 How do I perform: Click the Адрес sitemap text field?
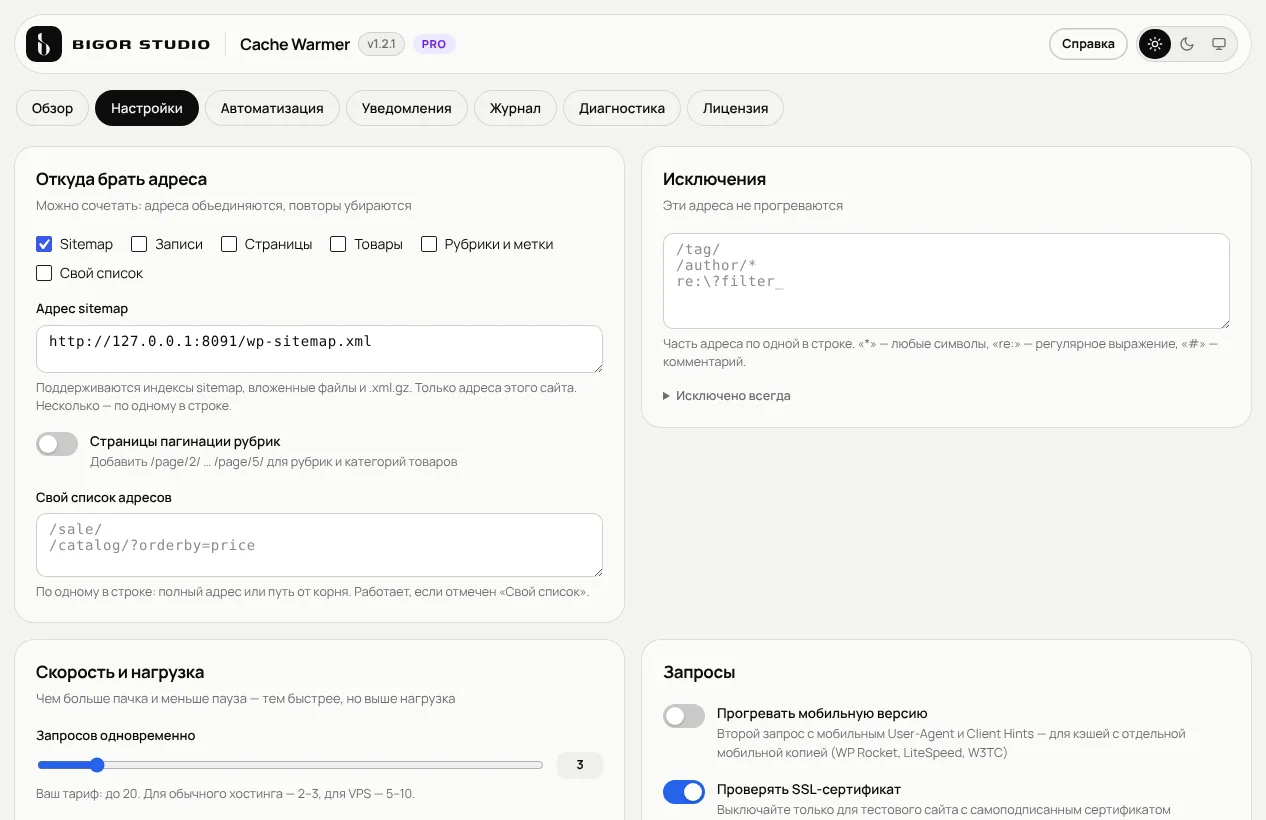point(319,349)
